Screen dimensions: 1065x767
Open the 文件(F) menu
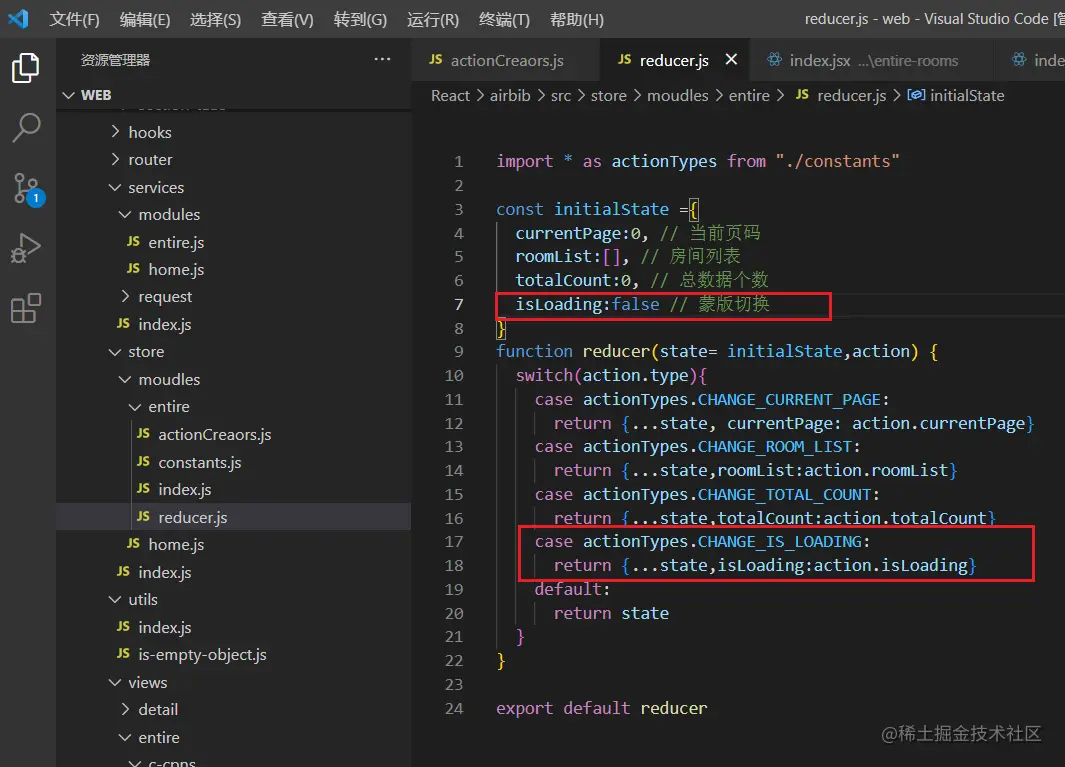[74, 19]
